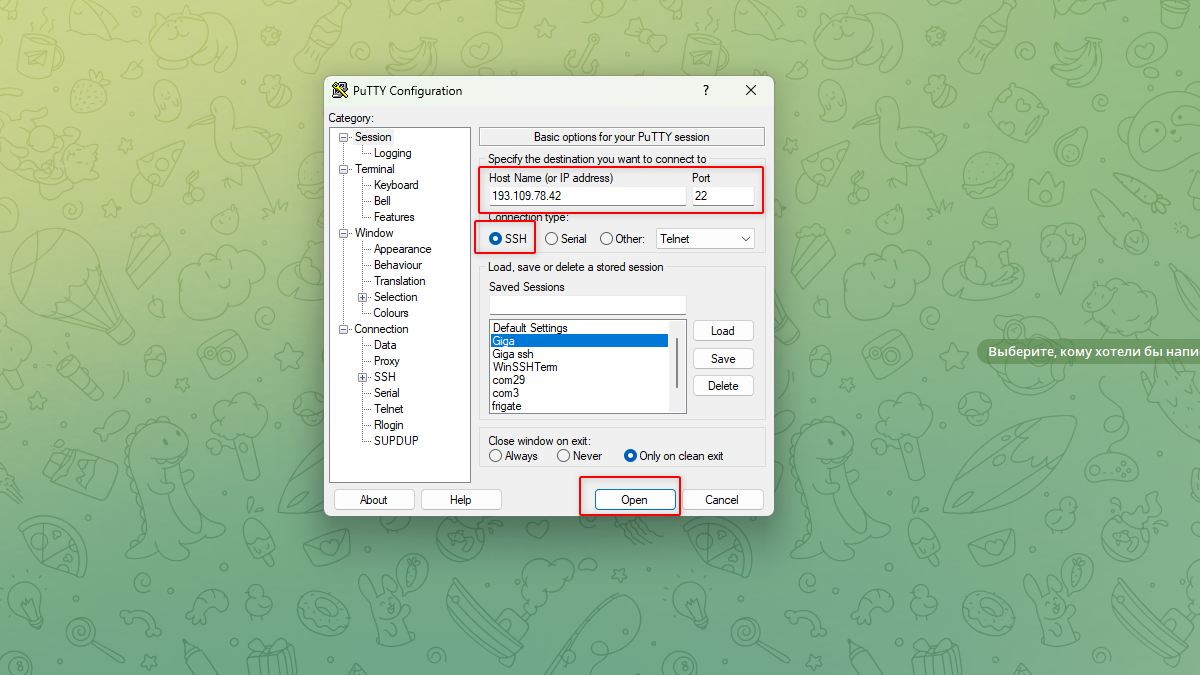Click the Host Name input field
This screenshot has height=675, width=1200.
pyautogui.click(x=588, y=196)
